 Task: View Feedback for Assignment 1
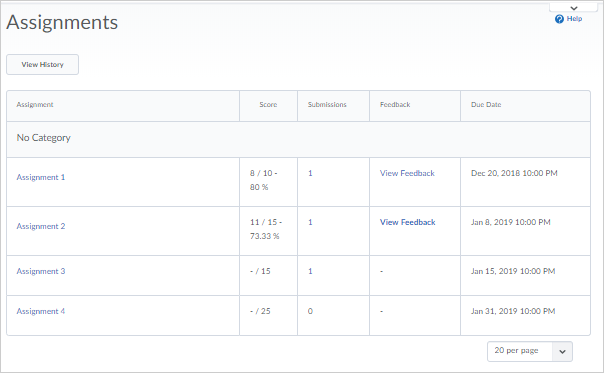(407, 173)
